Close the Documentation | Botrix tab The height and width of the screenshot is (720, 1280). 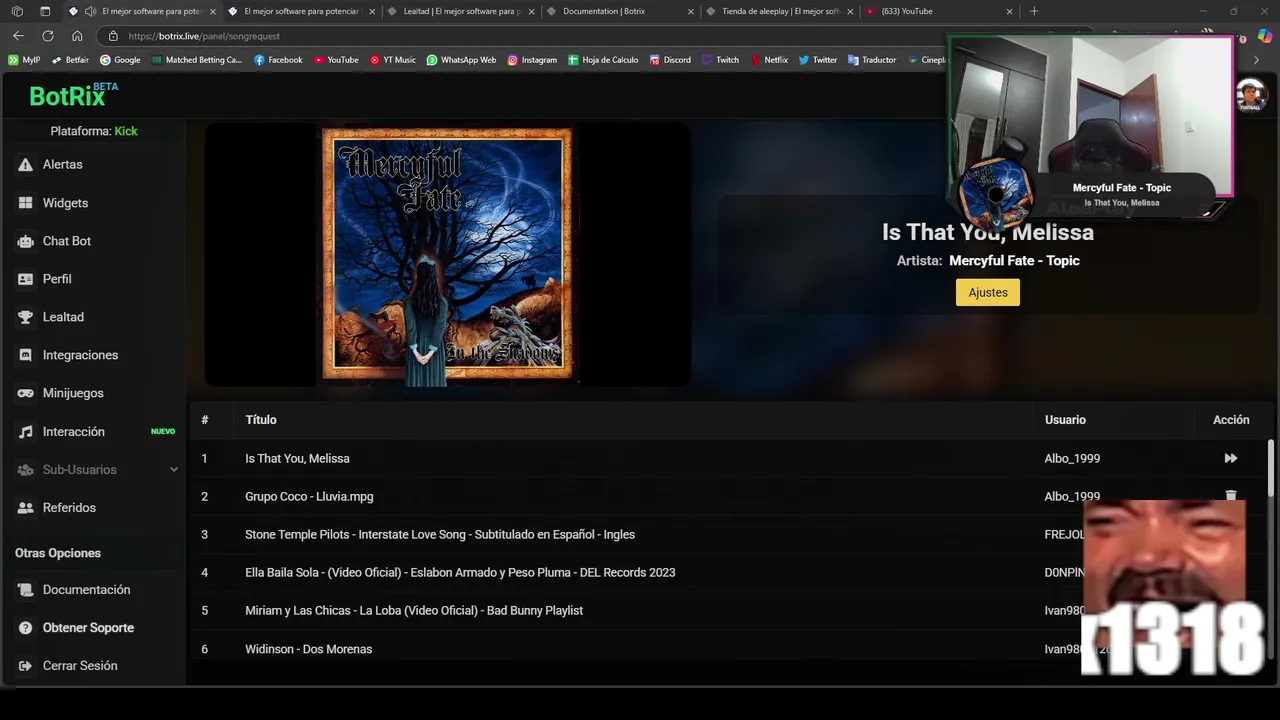pyautogui.click(x=690, y=11)
